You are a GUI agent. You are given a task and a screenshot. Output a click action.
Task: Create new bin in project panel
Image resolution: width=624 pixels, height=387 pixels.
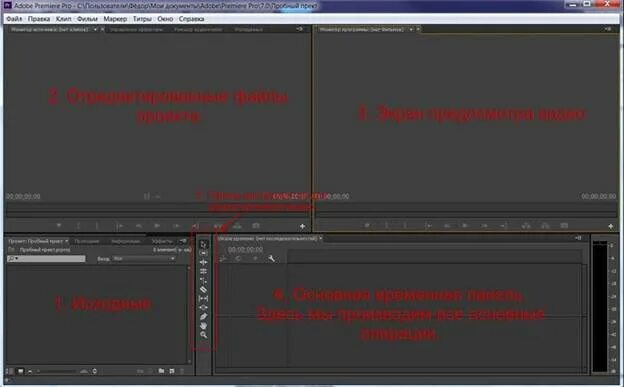coord(161,371)
